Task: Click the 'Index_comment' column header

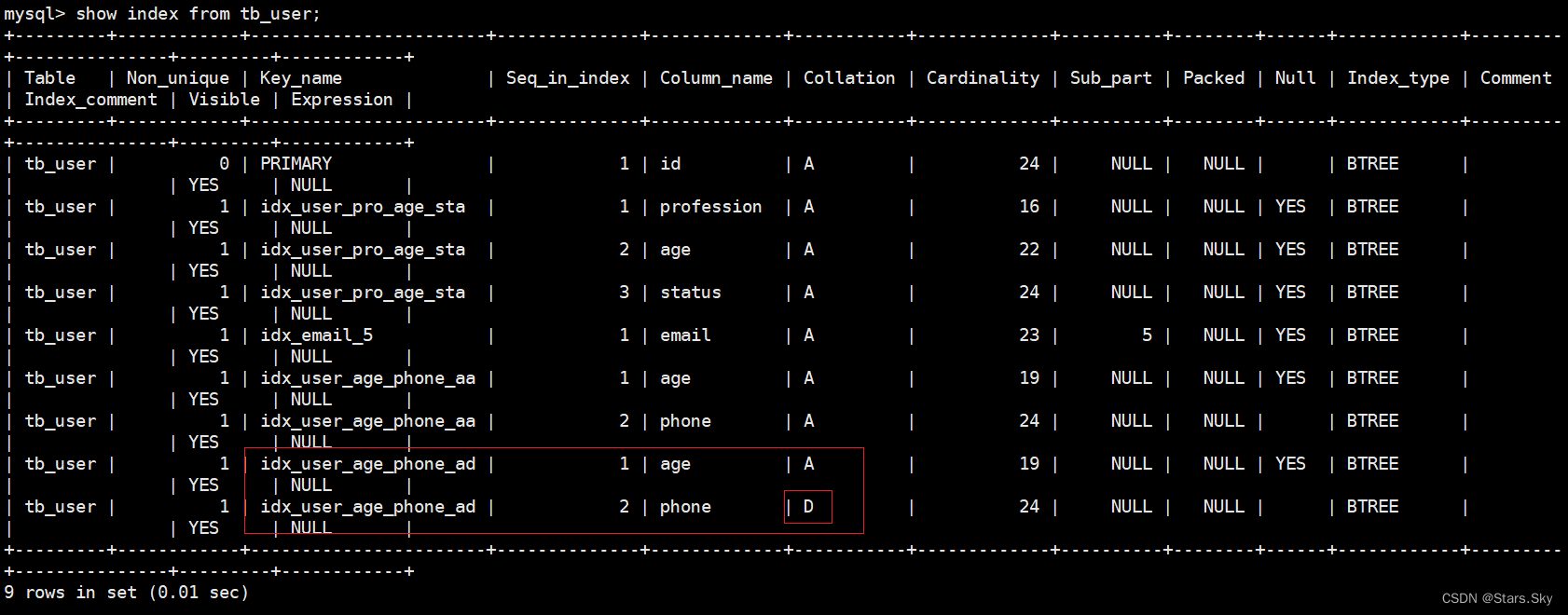Action: tap(90, 100)
